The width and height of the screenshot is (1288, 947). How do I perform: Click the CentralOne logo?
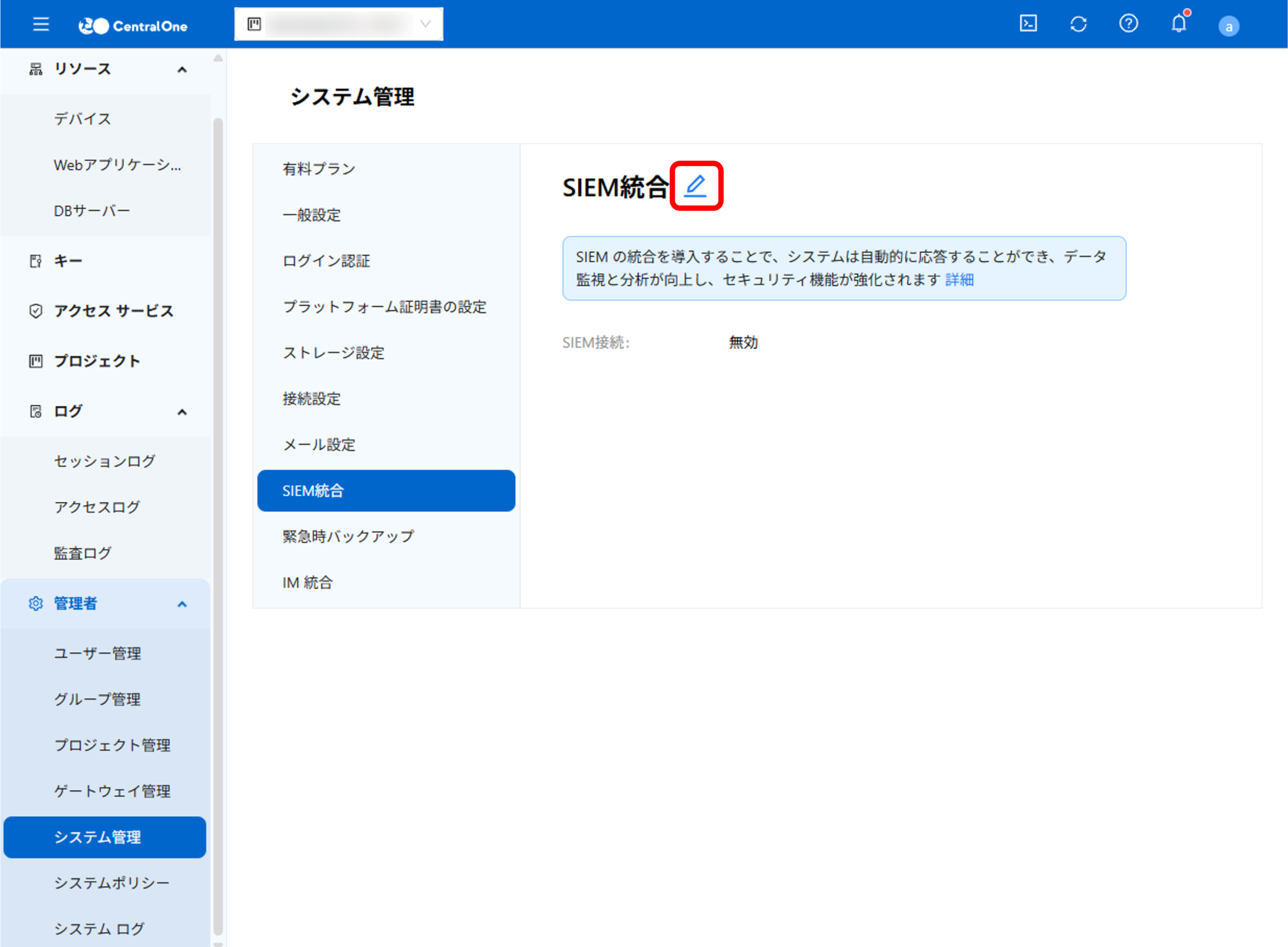133,26
